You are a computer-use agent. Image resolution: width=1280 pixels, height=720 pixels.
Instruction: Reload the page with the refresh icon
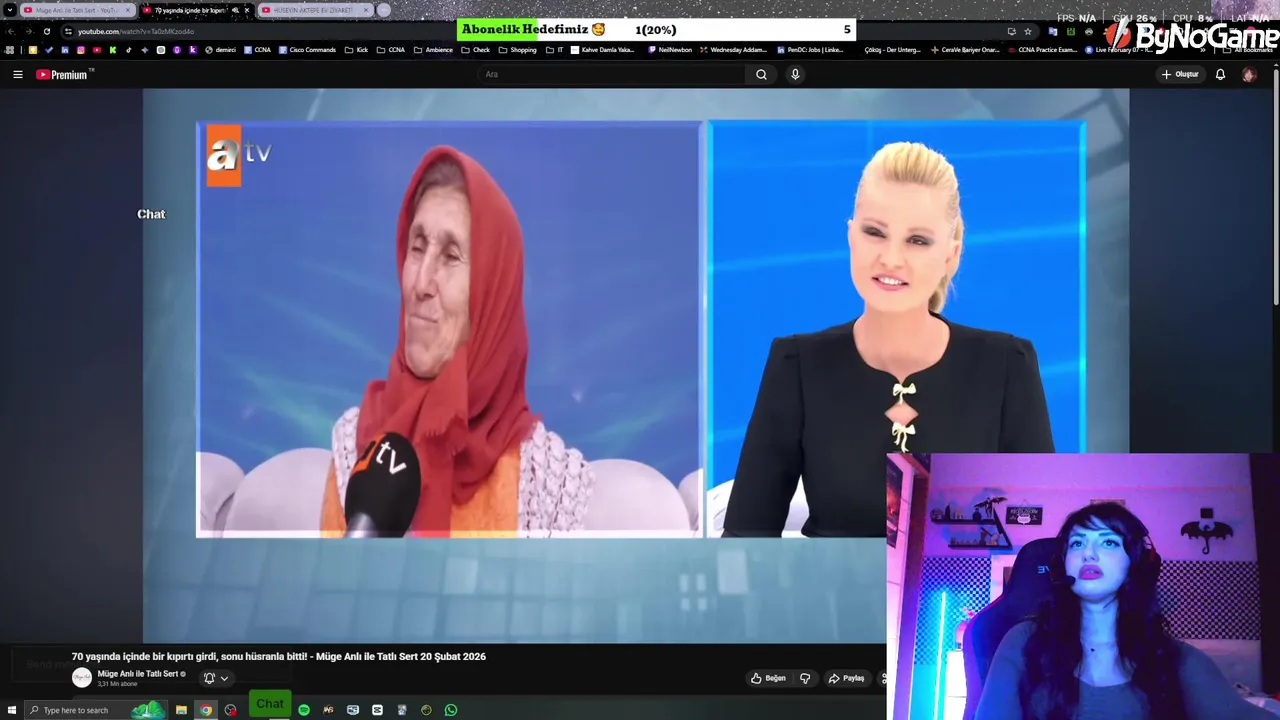click(46, 31)
